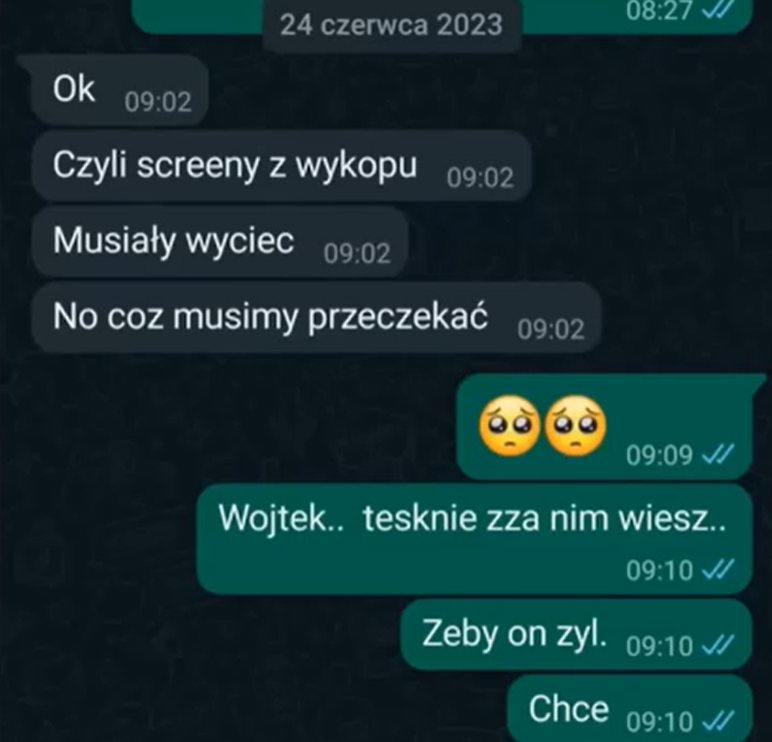Tap the 09:02 timestamp beside "Ok"

(158, 102)
